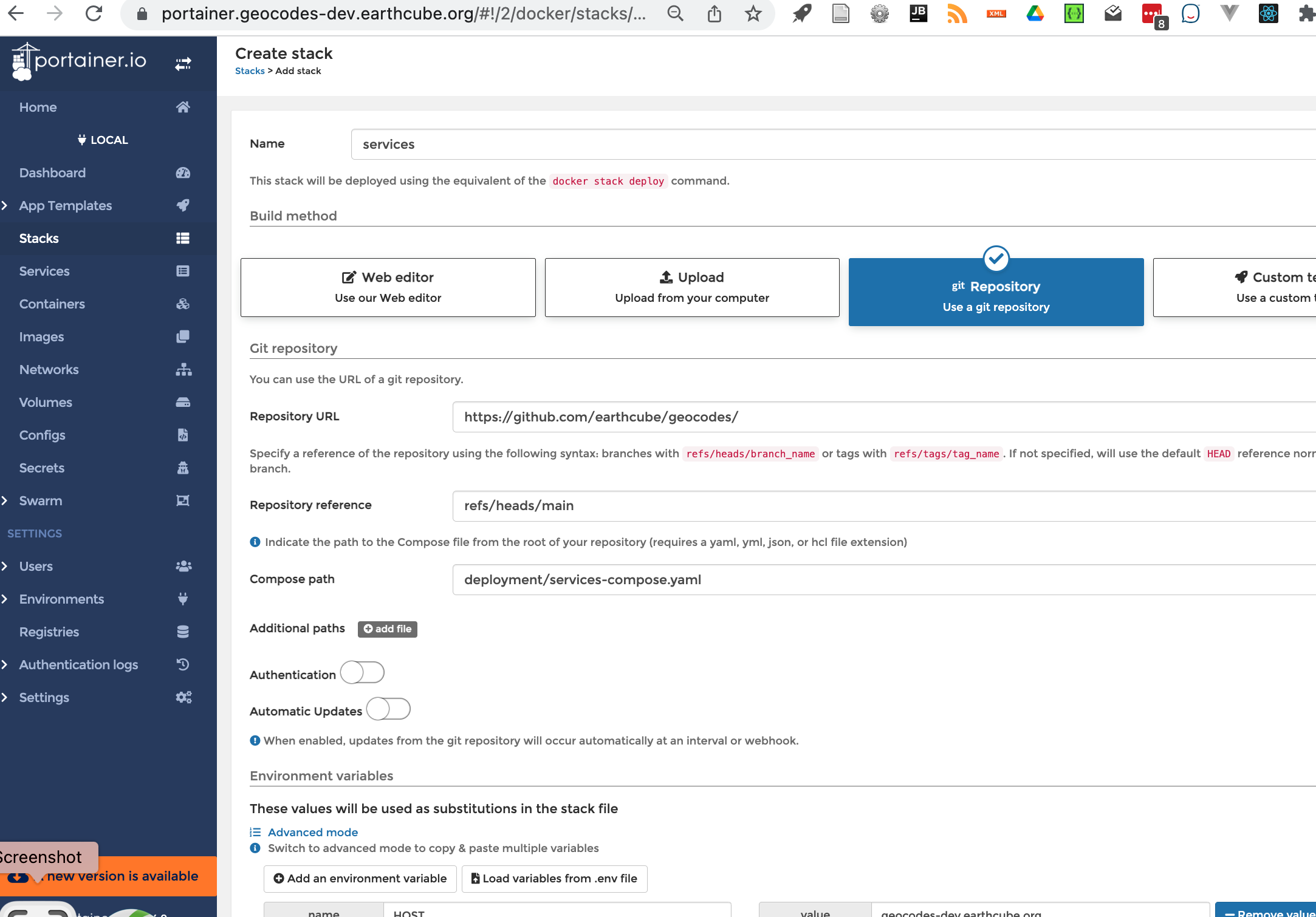The height and width of the screenshot is (917, 1316).
Task: Click the Images clone icon
Action: pos(183,336)
